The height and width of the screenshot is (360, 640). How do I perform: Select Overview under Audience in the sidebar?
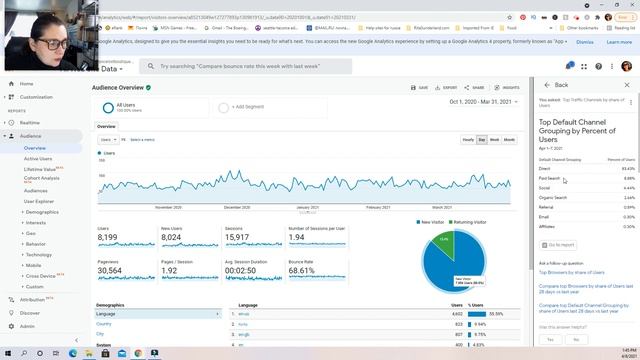click(35, 148)
